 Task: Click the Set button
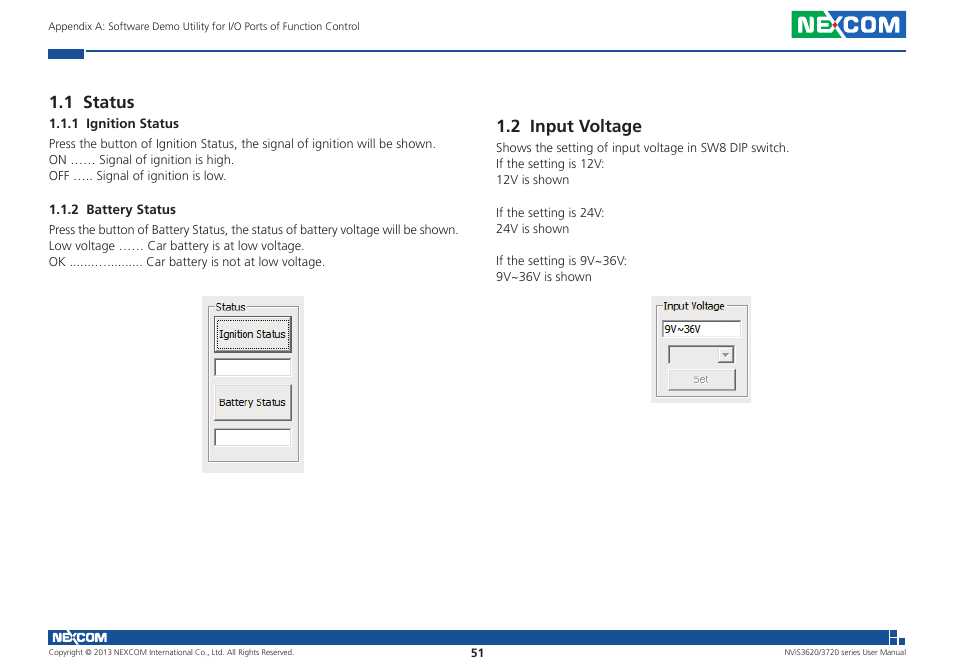click(701, 379)
